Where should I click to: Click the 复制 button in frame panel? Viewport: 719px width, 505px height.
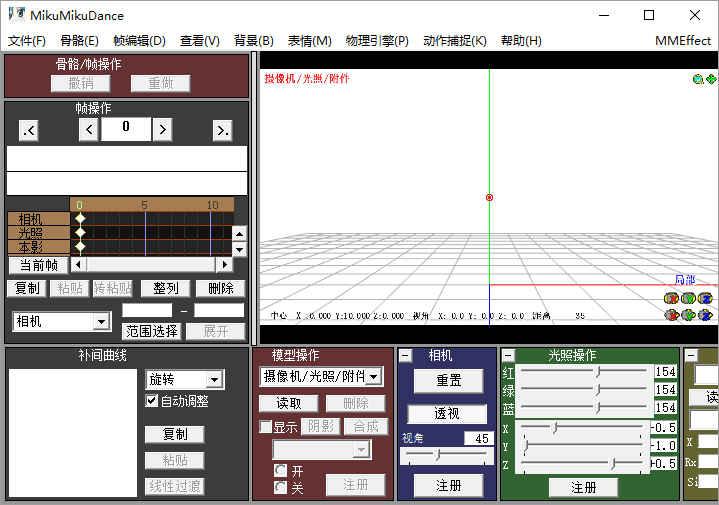pyautogui.click(x=27, y=289)
